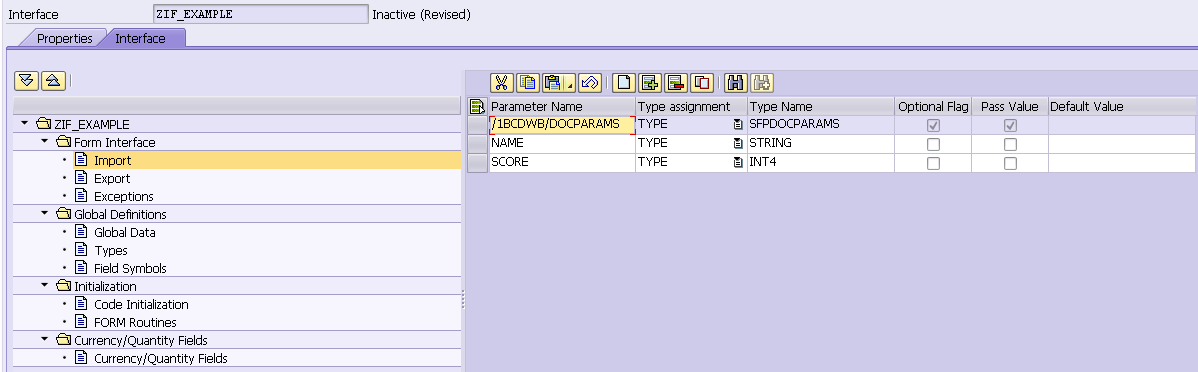Click the INT4 type name cell

pyautogui.click(x=821, y=163)
